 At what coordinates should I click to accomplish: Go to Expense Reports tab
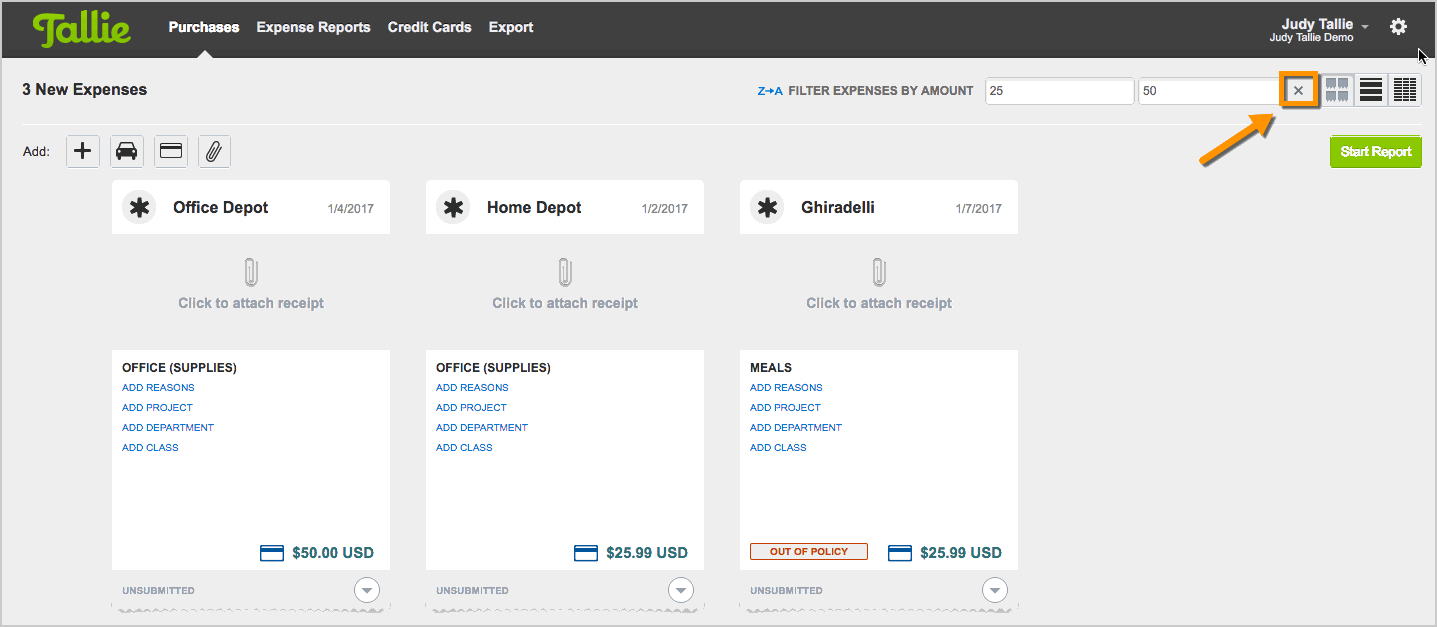pyautogui.click(x=313, y=27)
